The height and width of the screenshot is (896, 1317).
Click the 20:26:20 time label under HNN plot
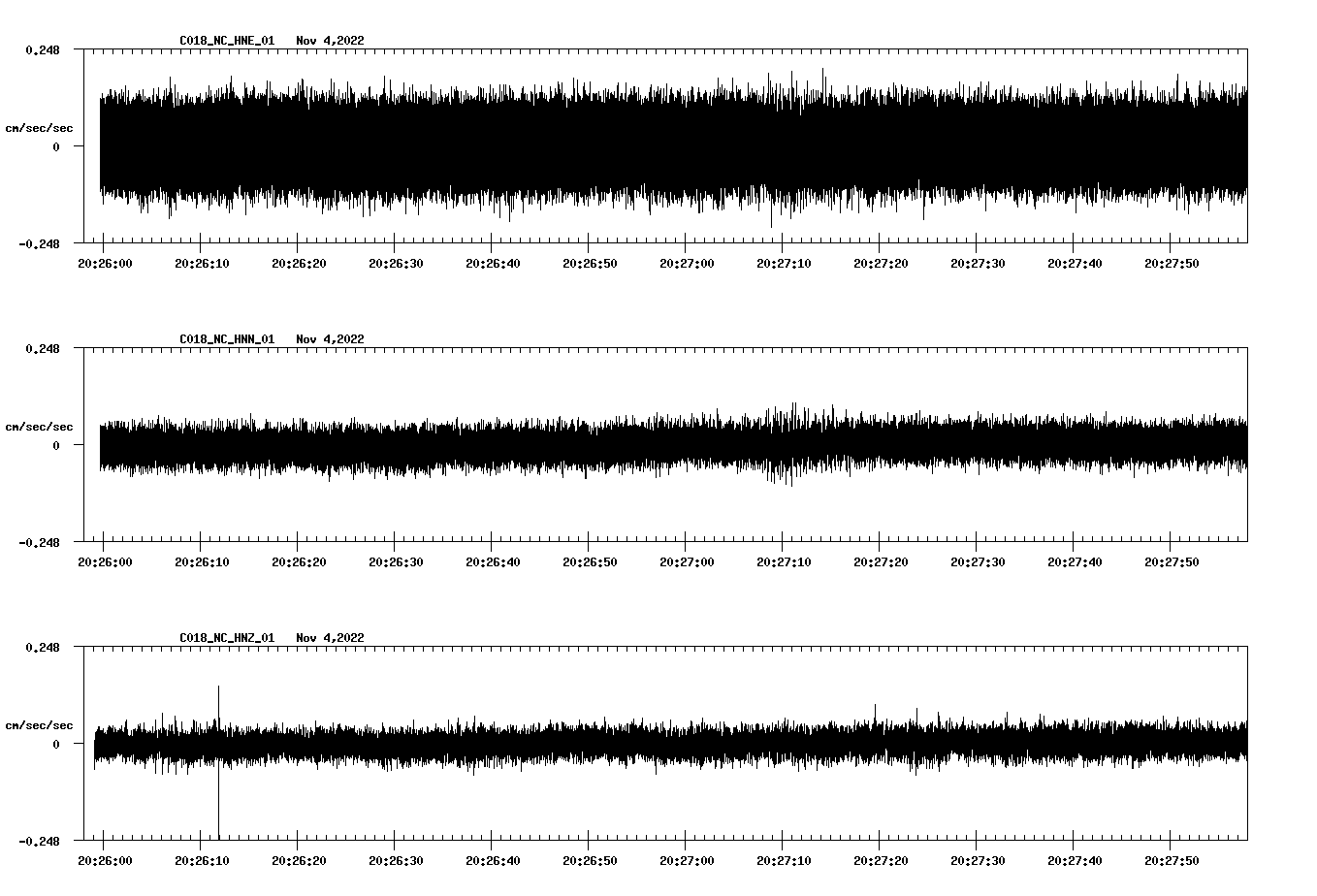[299, 562]
